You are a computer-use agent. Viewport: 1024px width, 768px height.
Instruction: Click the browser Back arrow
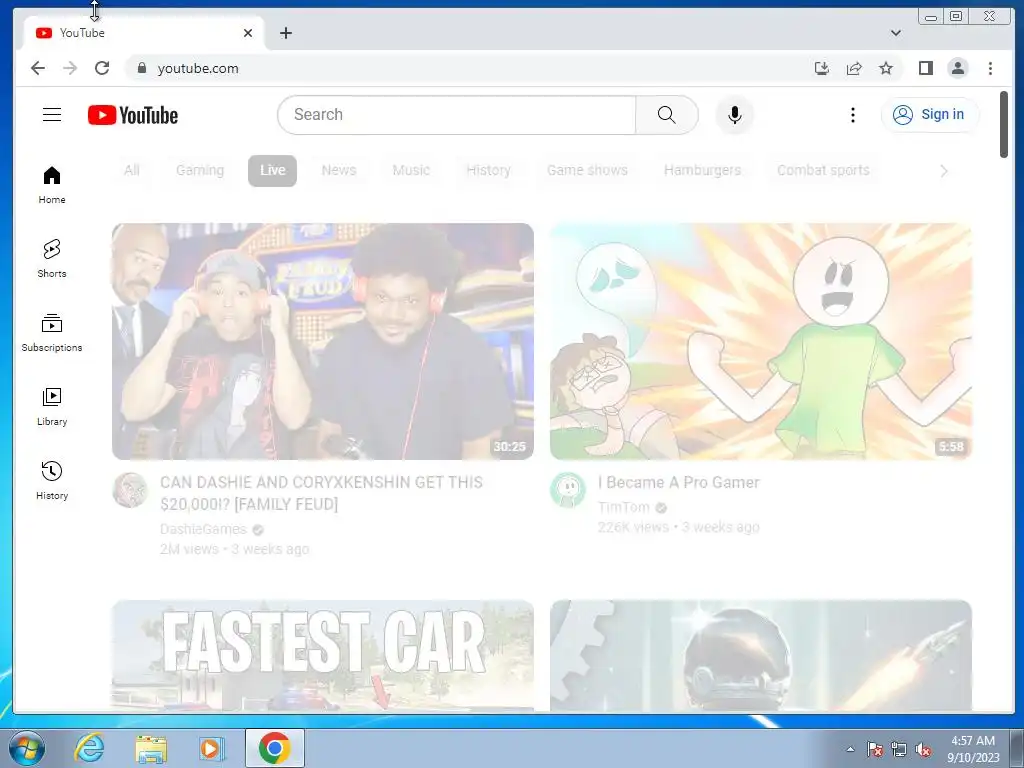[38, 68]
